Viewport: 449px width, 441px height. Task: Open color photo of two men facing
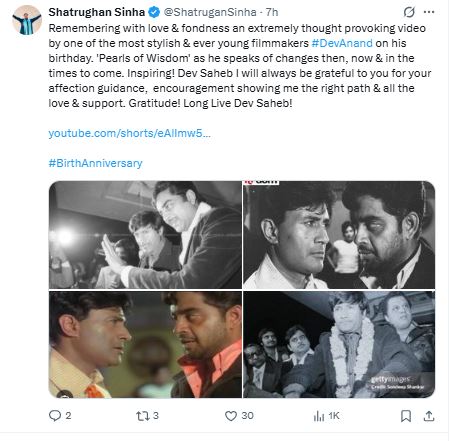pos(145,344)
